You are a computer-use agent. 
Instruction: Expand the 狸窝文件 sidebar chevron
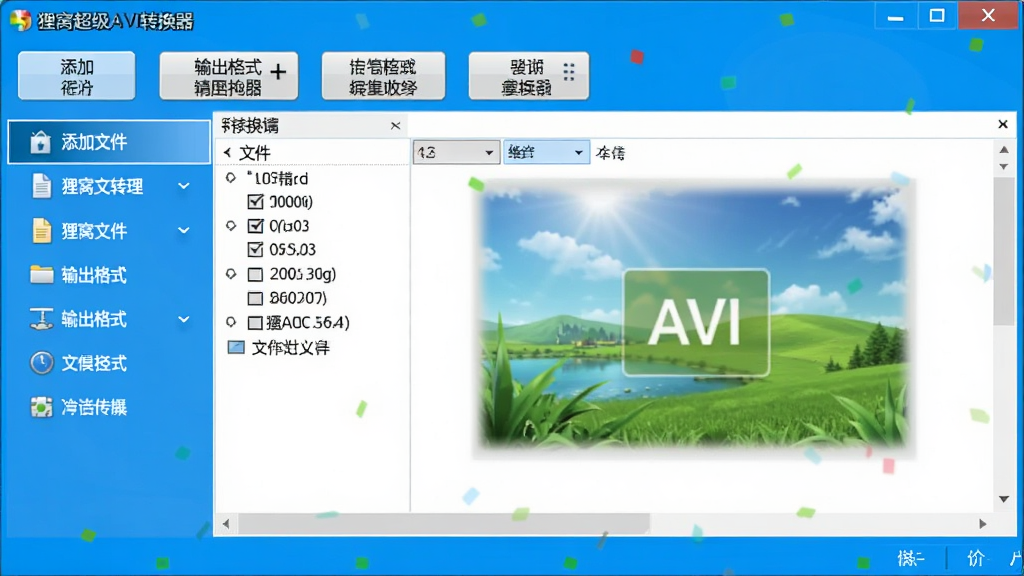184,231
